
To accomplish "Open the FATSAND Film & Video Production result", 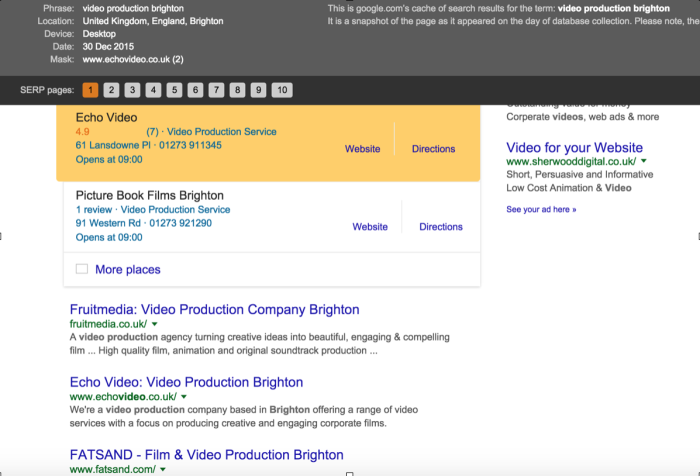I will [x=206, y=455].
